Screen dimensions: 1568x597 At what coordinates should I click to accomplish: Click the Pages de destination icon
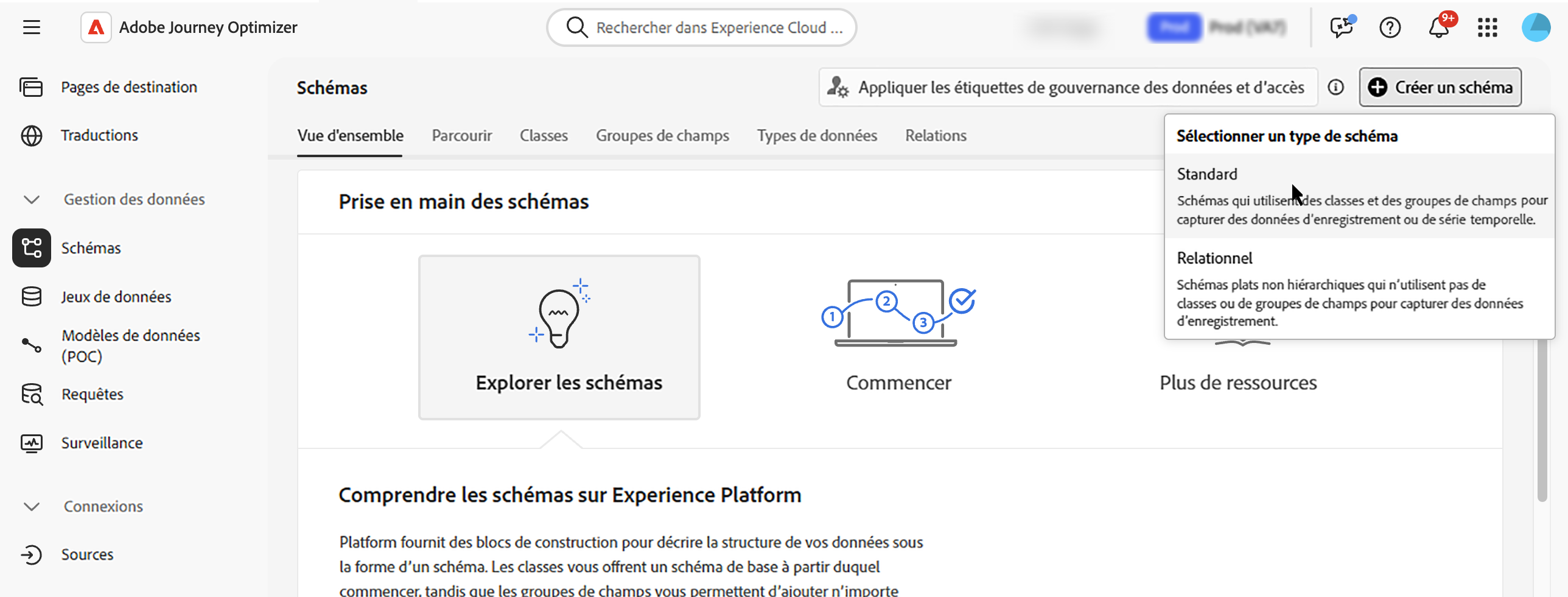pos(31,87)
